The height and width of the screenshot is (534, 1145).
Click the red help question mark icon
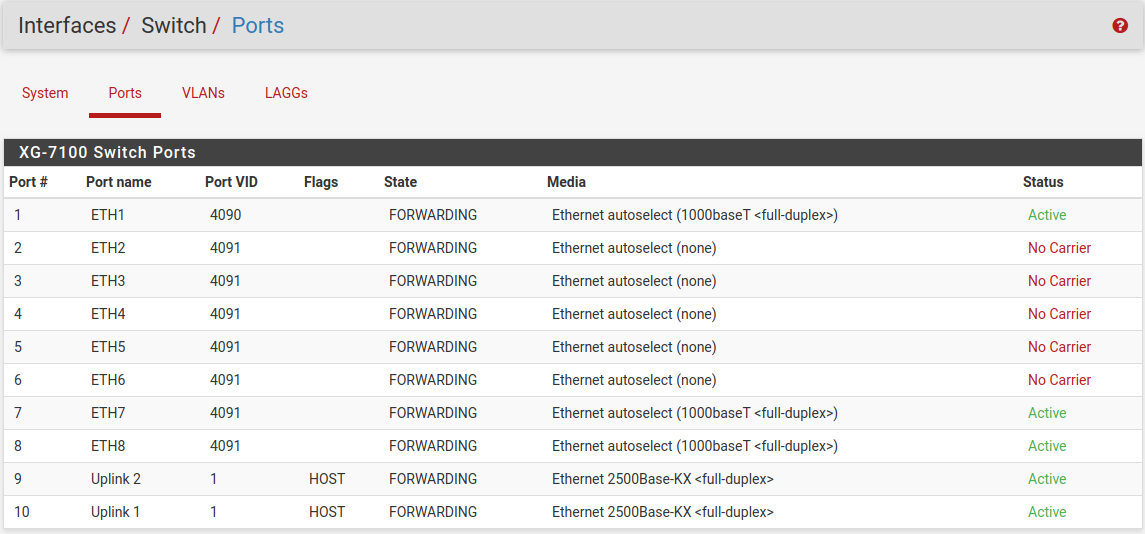(1120, 26)
